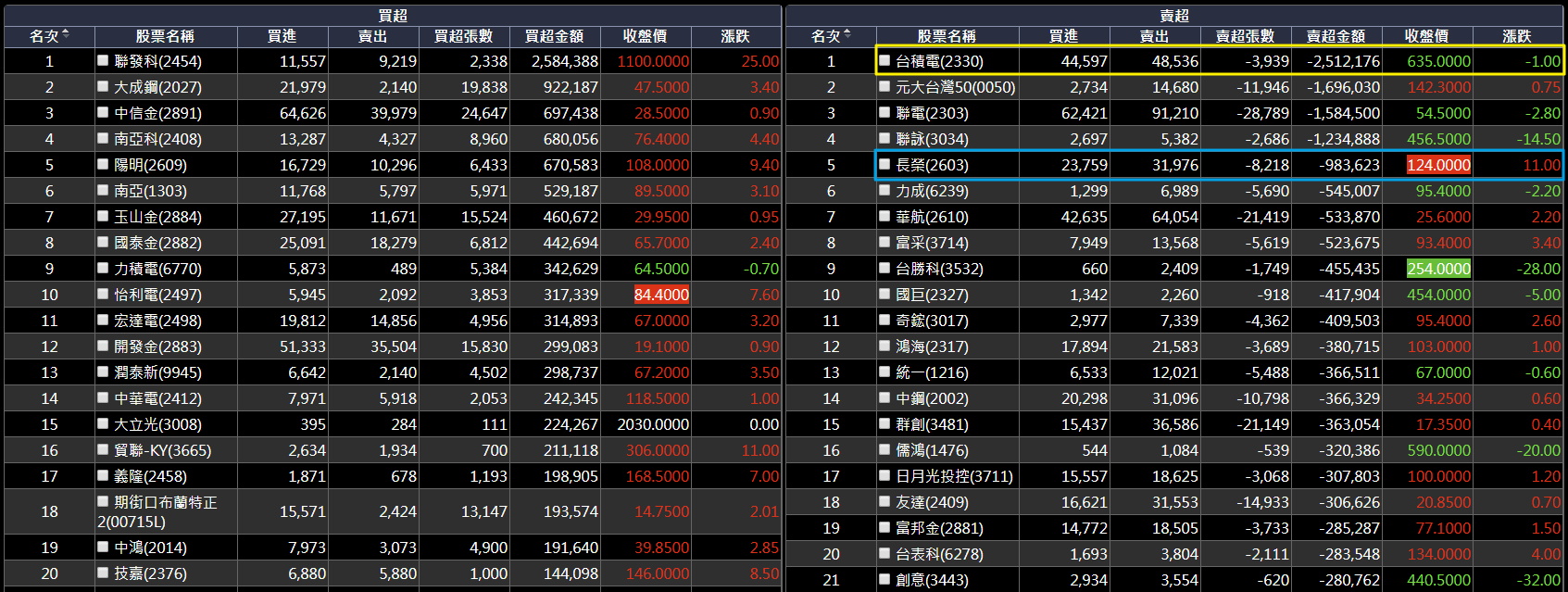This screenshot has width=1568, height=592.
Task: Click closing price 2030.0000 of 大立光
Action: (x=653, y=424)
